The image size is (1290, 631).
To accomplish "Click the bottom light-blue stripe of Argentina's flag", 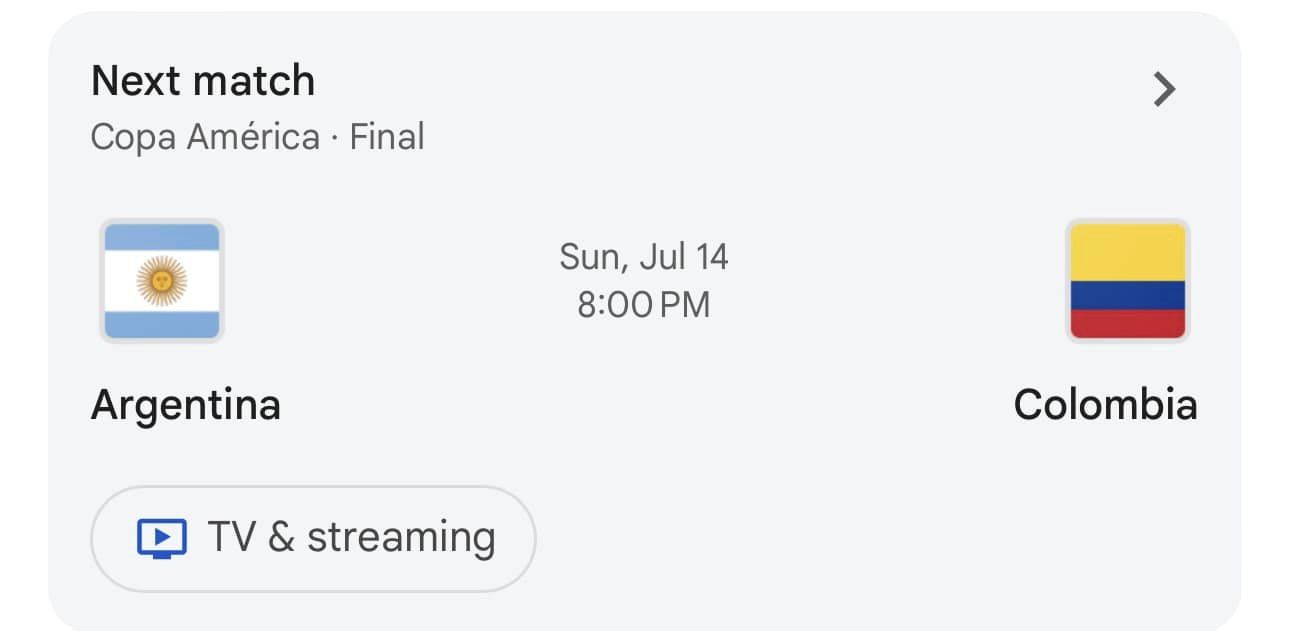I will tap(162, 324).
